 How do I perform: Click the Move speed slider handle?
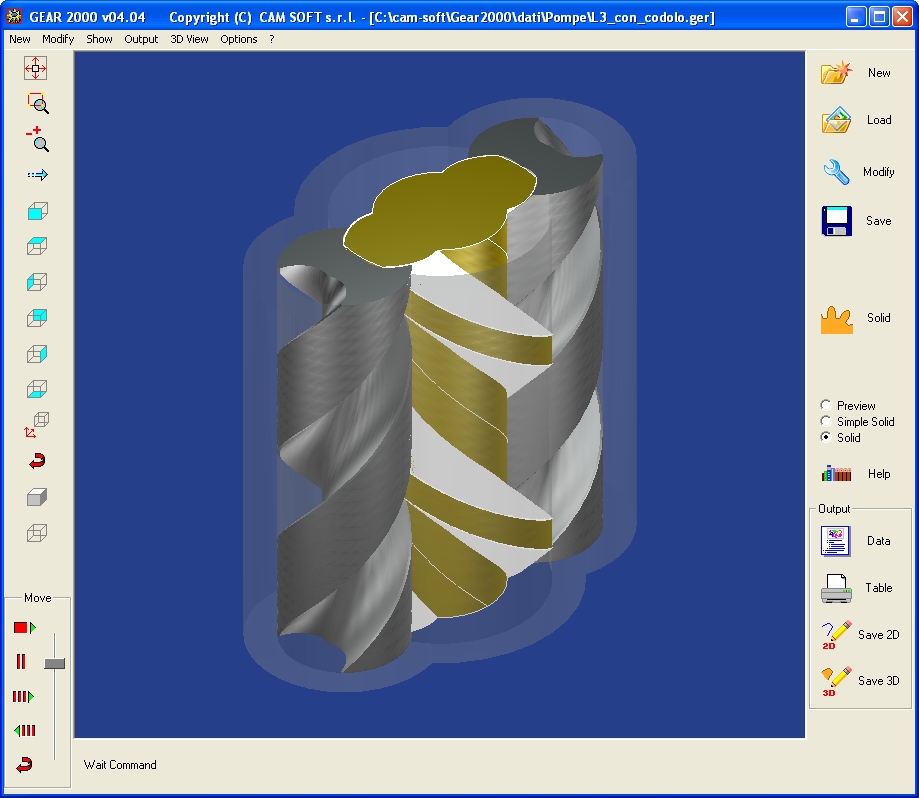point(55,663)
